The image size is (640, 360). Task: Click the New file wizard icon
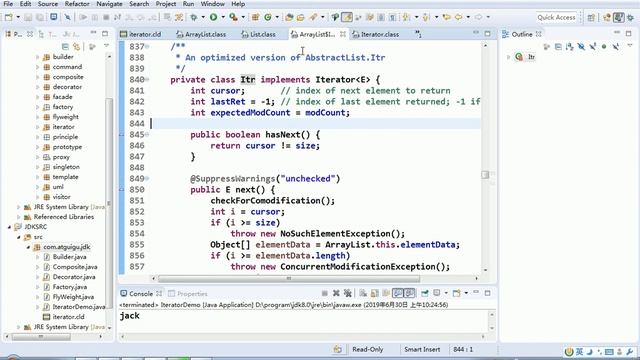9,17
